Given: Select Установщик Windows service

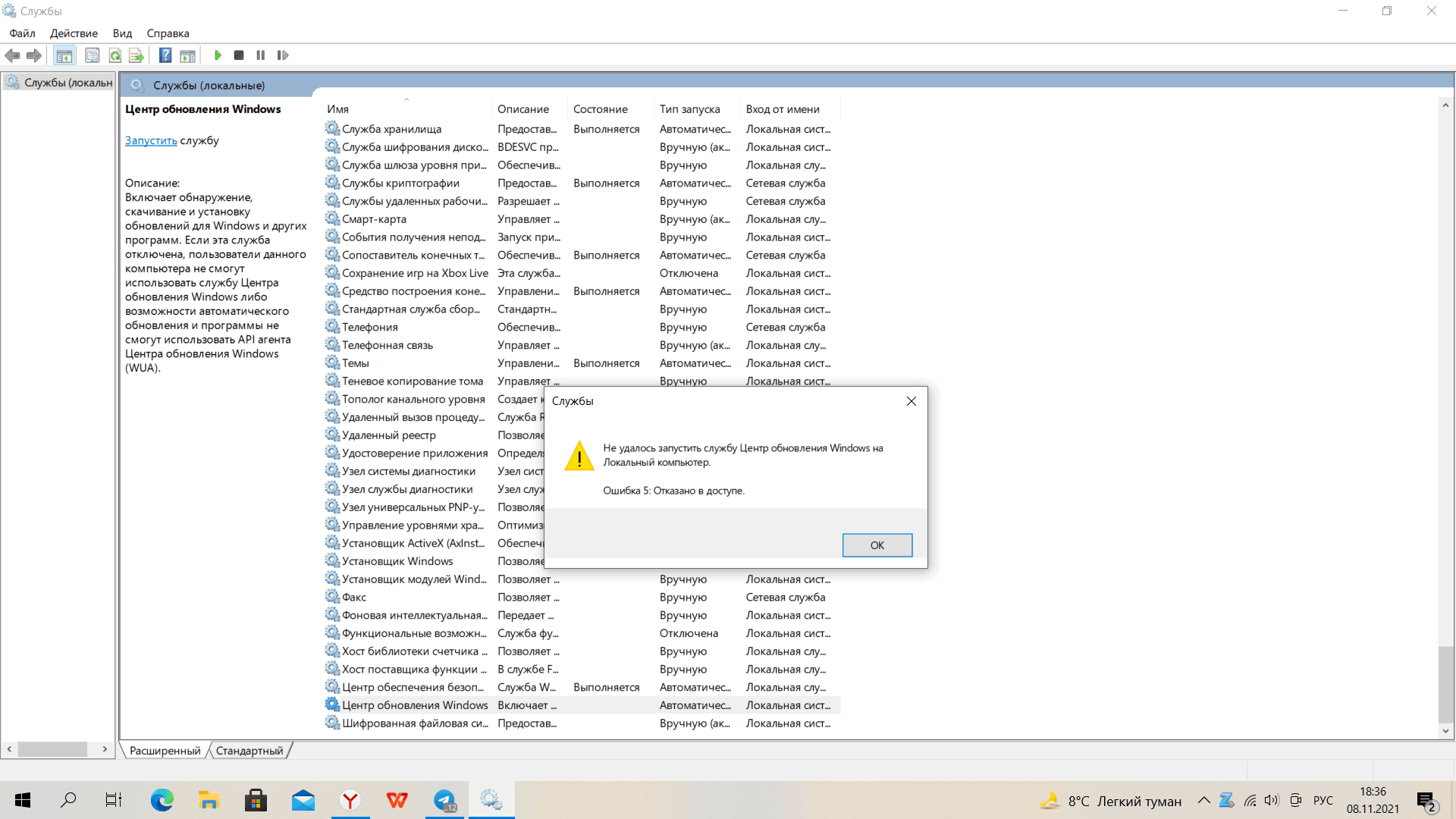Looking at the screenshot, I should (x=434, y=561).
